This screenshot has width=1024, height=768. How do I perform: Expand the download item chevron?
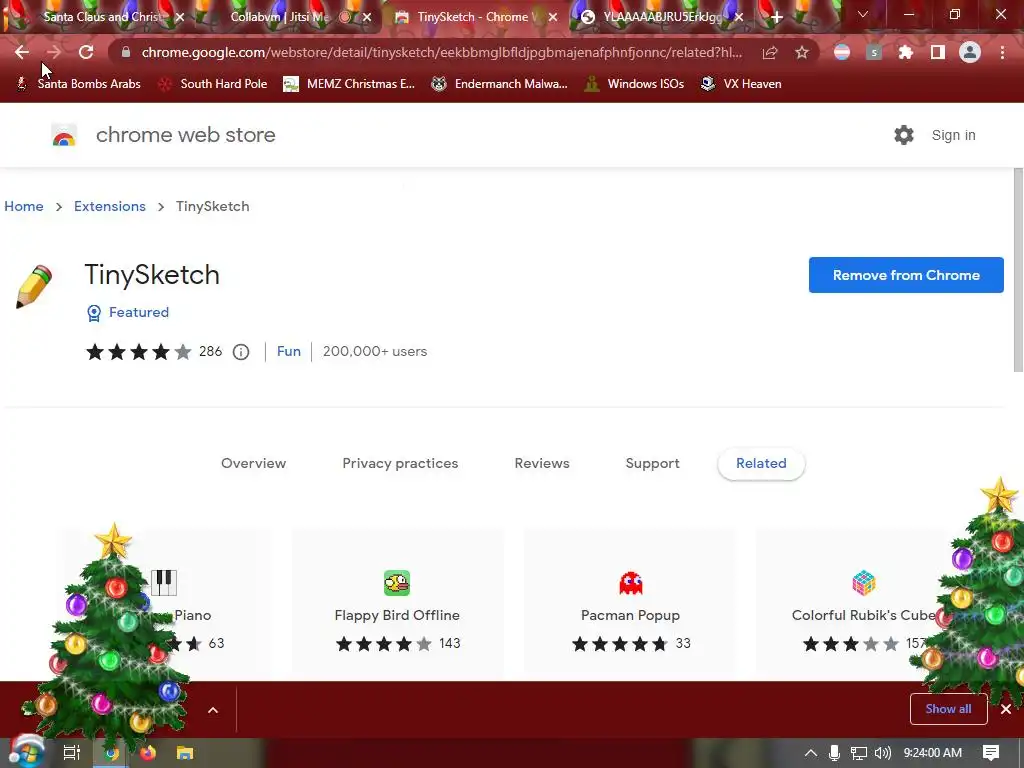click(x=213, y=710)
